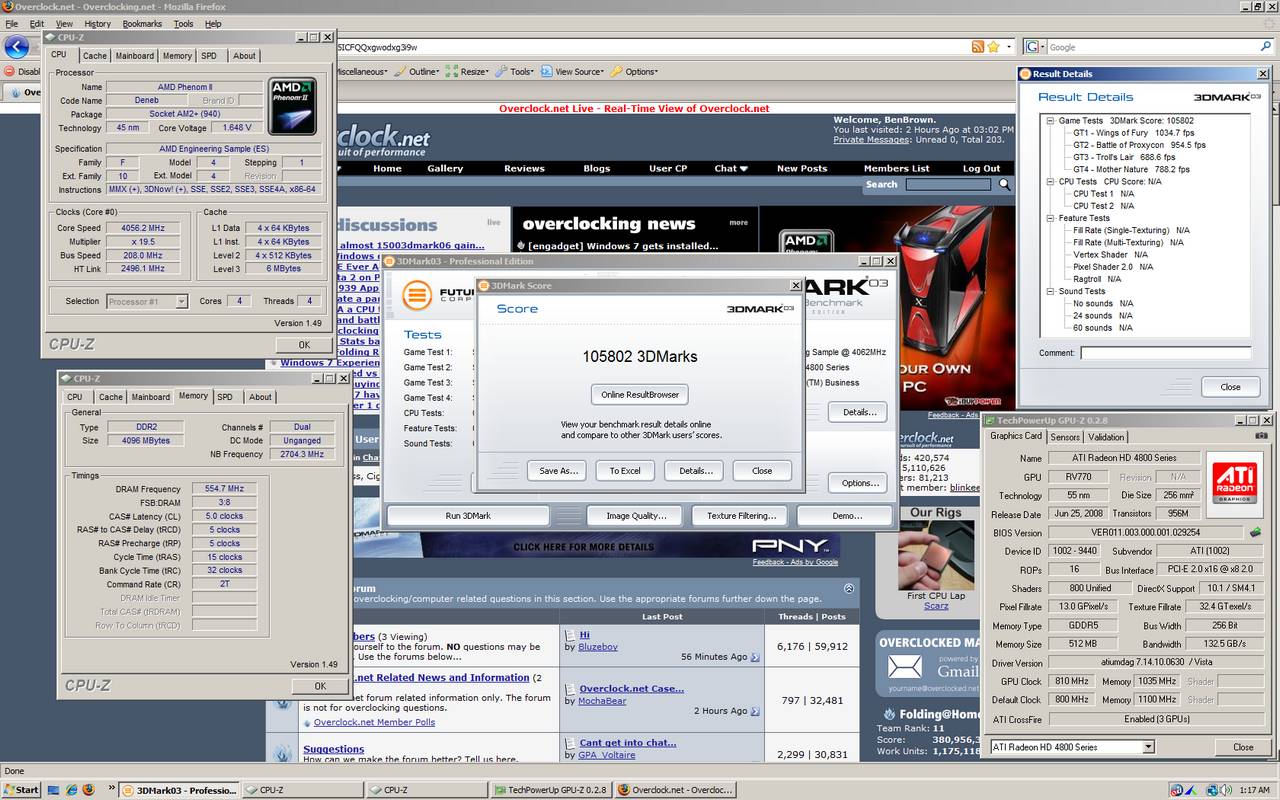Image resolution: width=1280 pixels, height=800 pixels.
Task: Click the Show Desktop quick launch icon
Action: tap(52, 789)
